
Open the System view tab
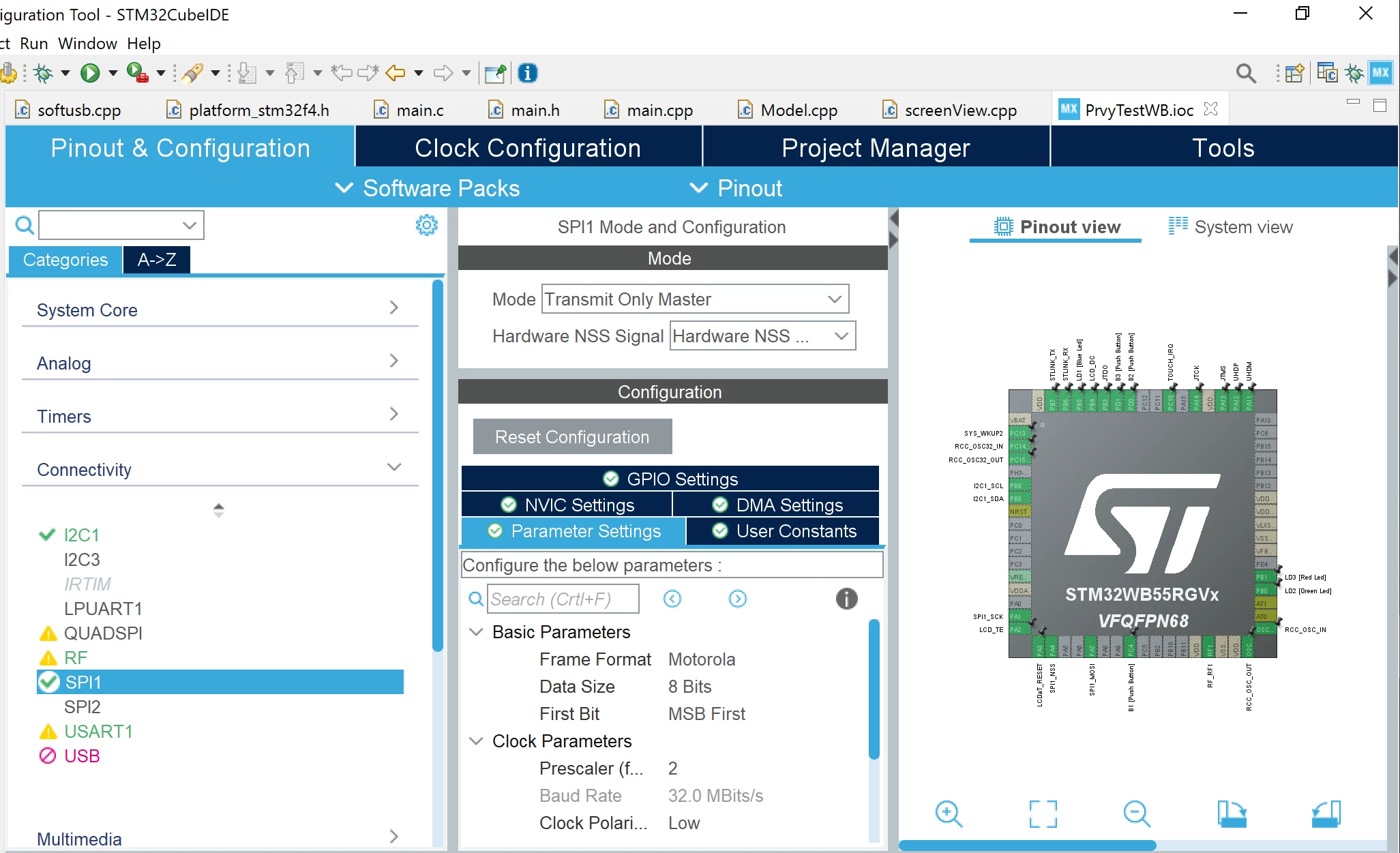(x=1231, y=226)
